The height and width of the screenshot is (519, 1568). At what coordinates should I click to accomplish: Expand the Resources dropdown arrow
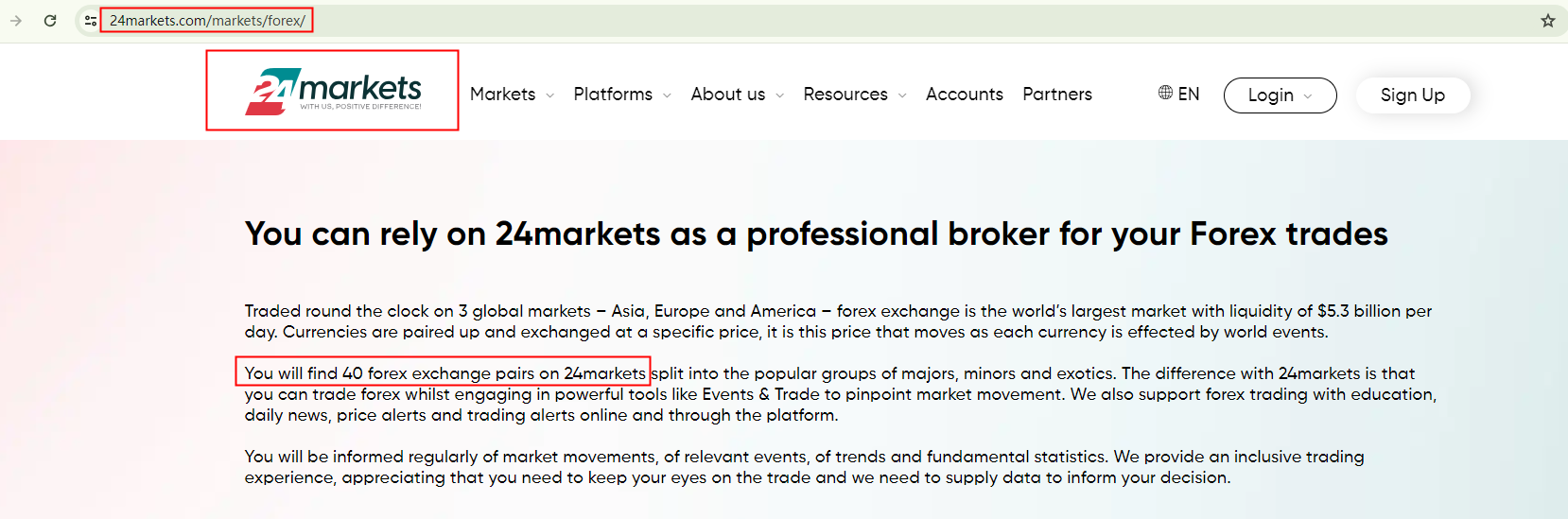(902, 95)
